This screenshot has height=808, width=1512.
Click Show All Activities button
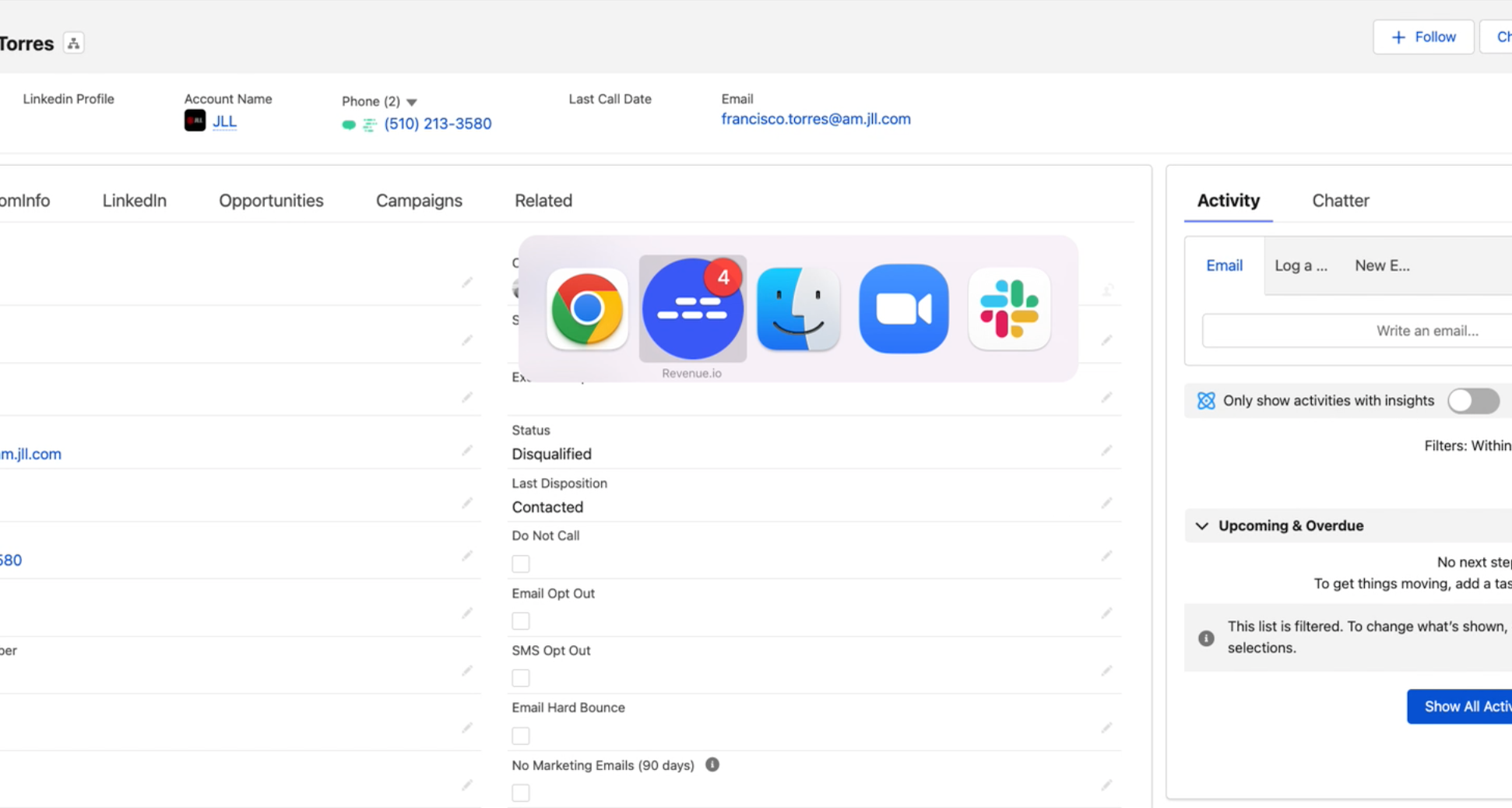pos(1460,706)
